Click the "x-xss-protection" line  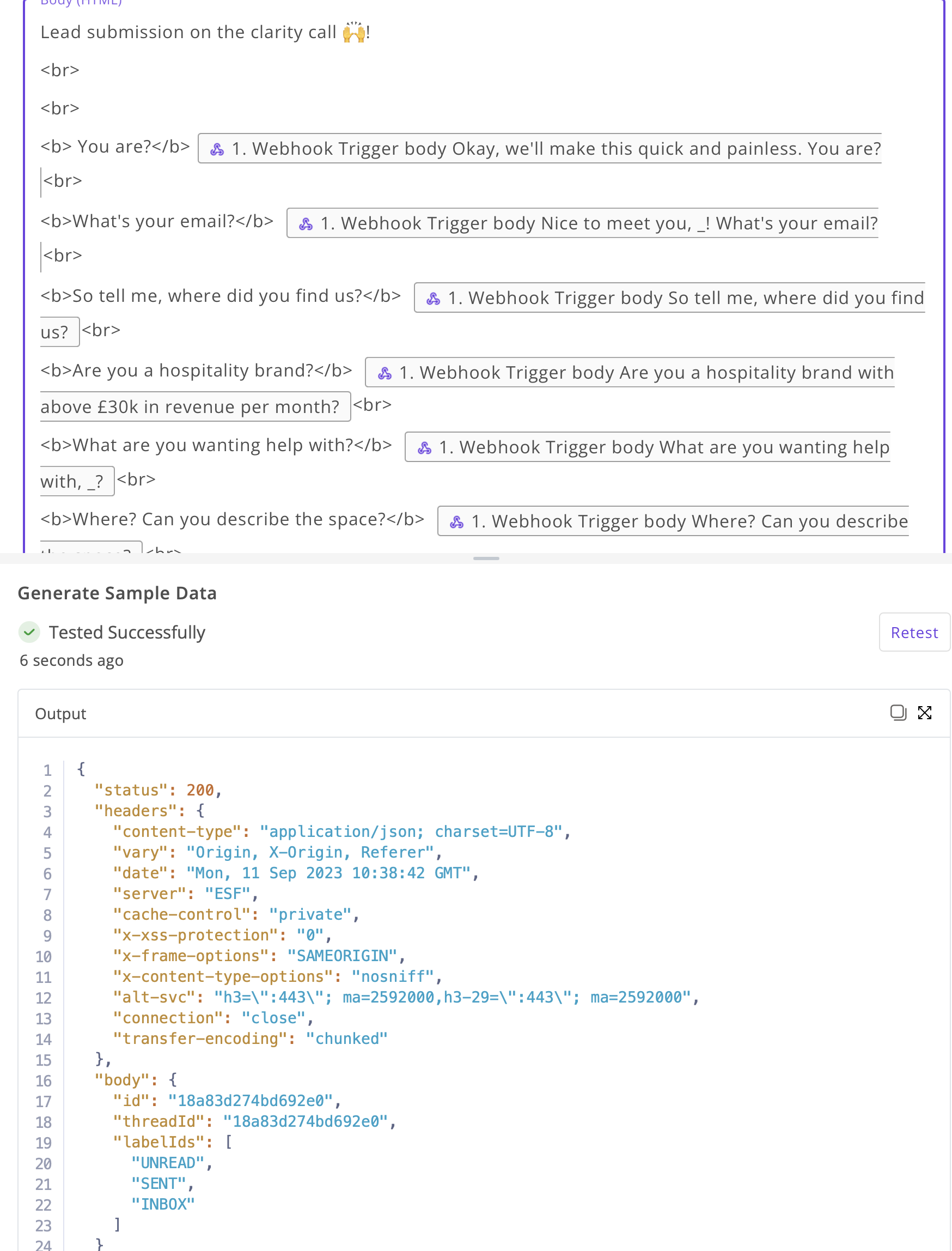pos(223,936)
